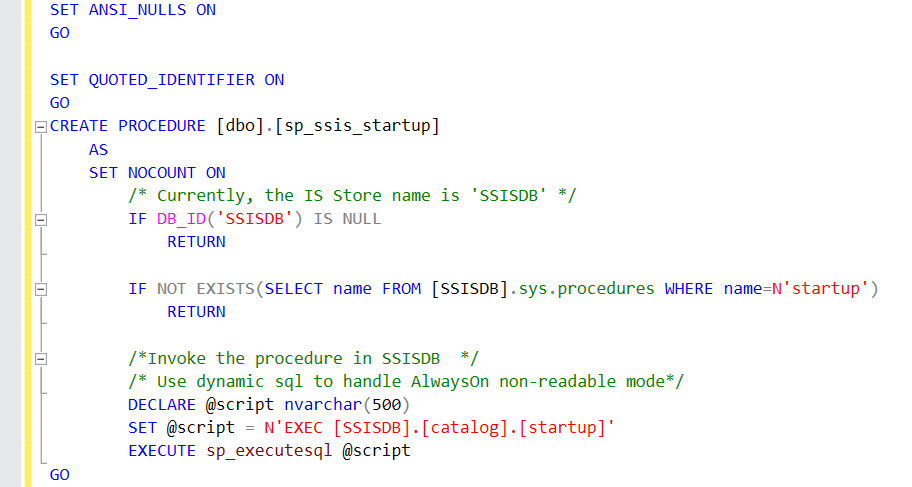Collapse the Invoke procedure comment block
The image size is (912, 487).
click(40, 358)
